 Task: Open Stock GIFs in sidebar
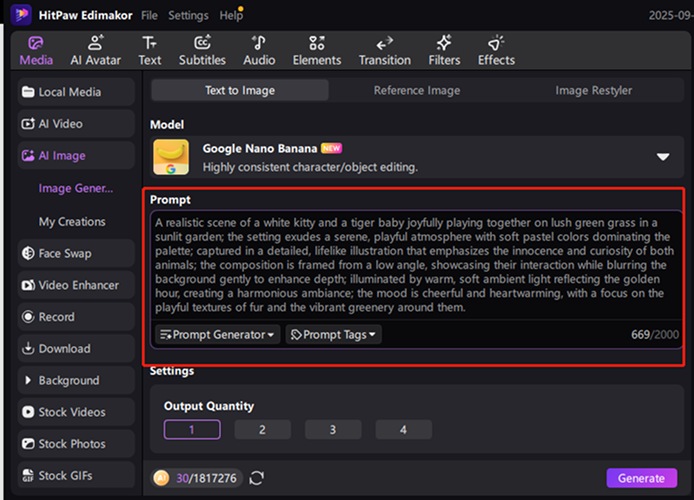click(x=76, y=476)
